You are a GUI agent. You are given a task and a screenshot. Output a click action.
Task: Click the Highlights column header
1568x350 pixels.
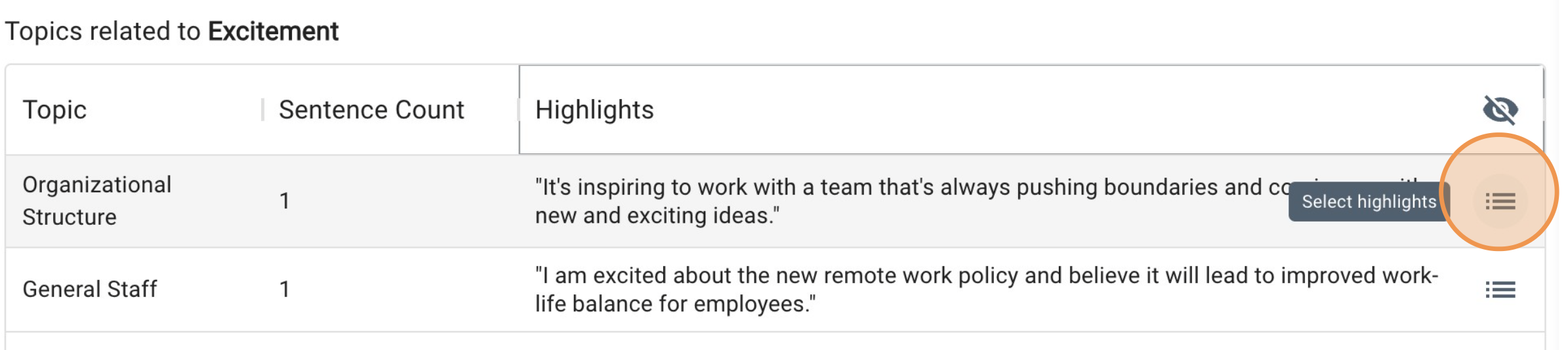coord(594,109)
